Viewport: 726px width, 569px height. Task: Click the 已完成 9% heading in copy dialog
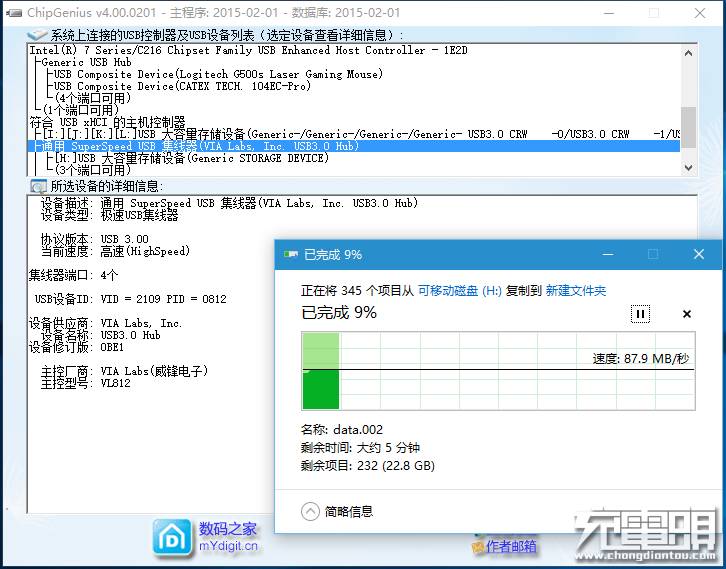[339, 313]
